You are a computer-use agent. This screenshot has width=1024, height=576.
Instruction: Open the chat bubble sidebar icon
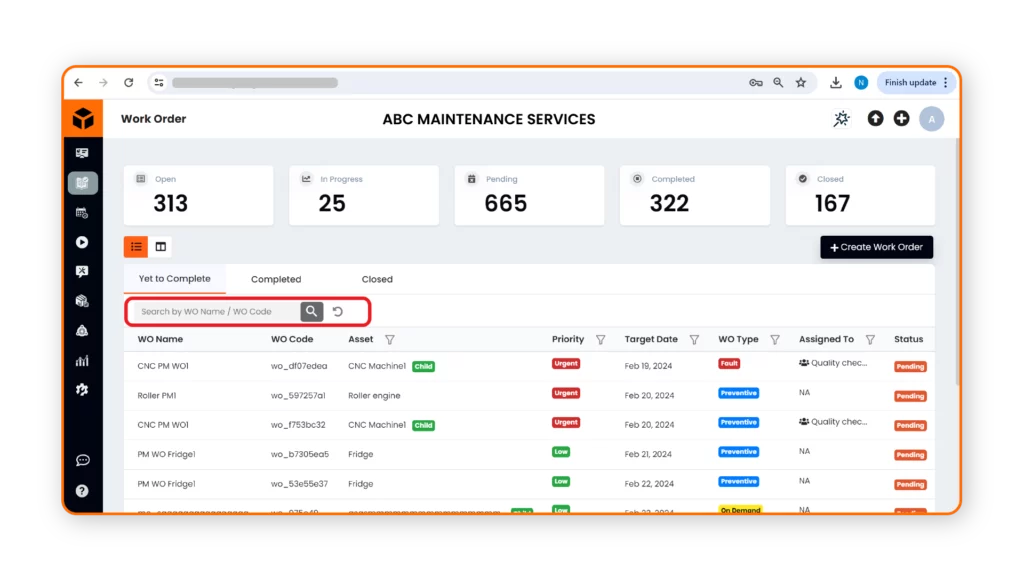82,460
